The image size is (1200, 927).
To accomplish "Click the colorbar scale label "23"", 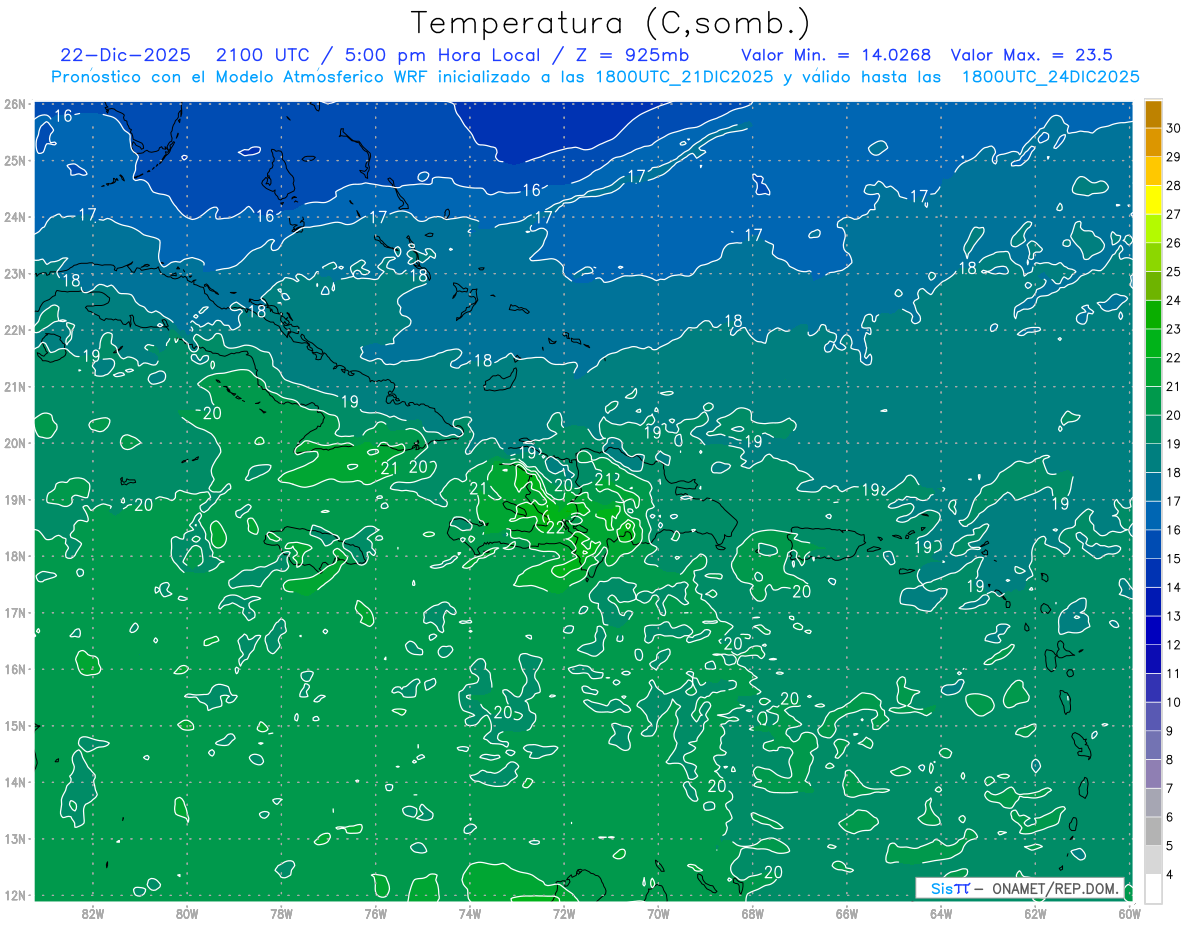I will 1174,329.
